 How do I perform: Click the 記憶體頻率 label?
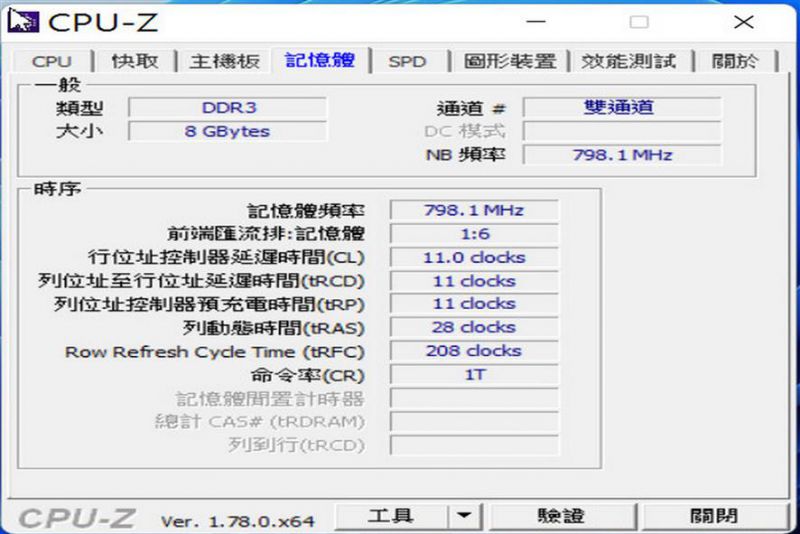pos(306,211)
